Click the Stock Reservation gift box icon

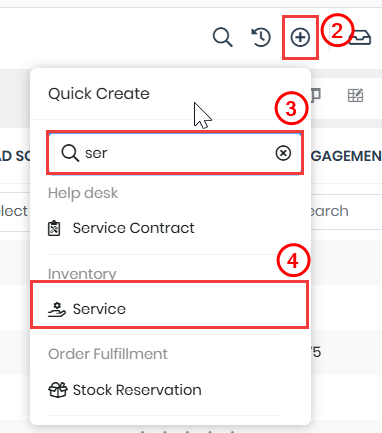[58, 390]
